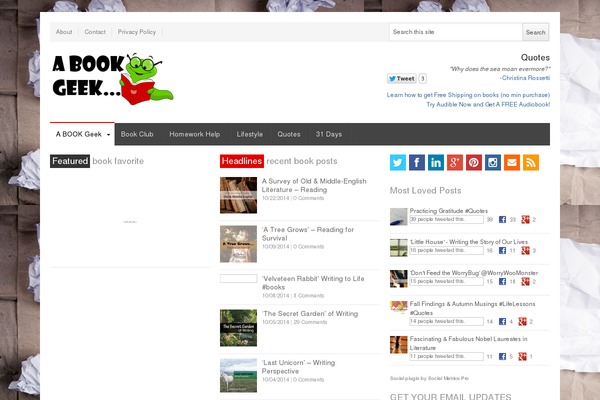Click the Tweet button
Image resolution: width=600 pixels, height=400 pixels.
pos(402,78)
